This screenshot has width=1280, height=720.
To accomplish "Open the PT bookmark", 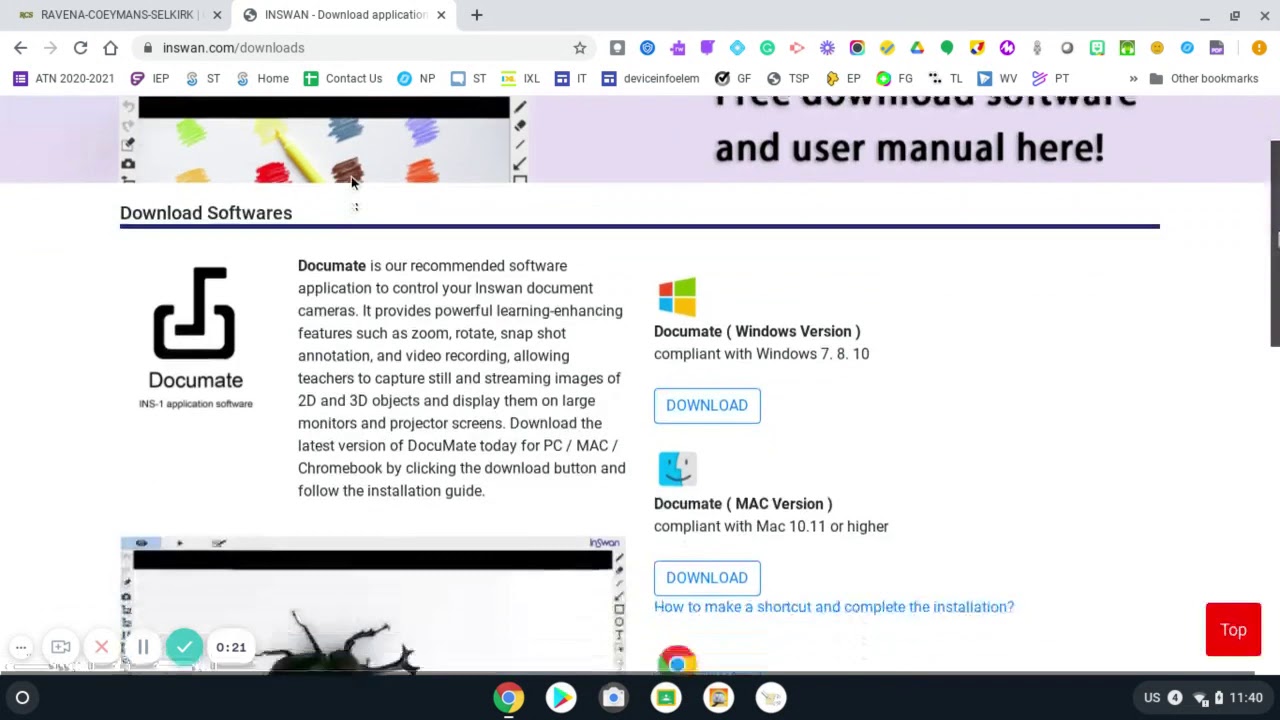I will (x=1050, y=78).
